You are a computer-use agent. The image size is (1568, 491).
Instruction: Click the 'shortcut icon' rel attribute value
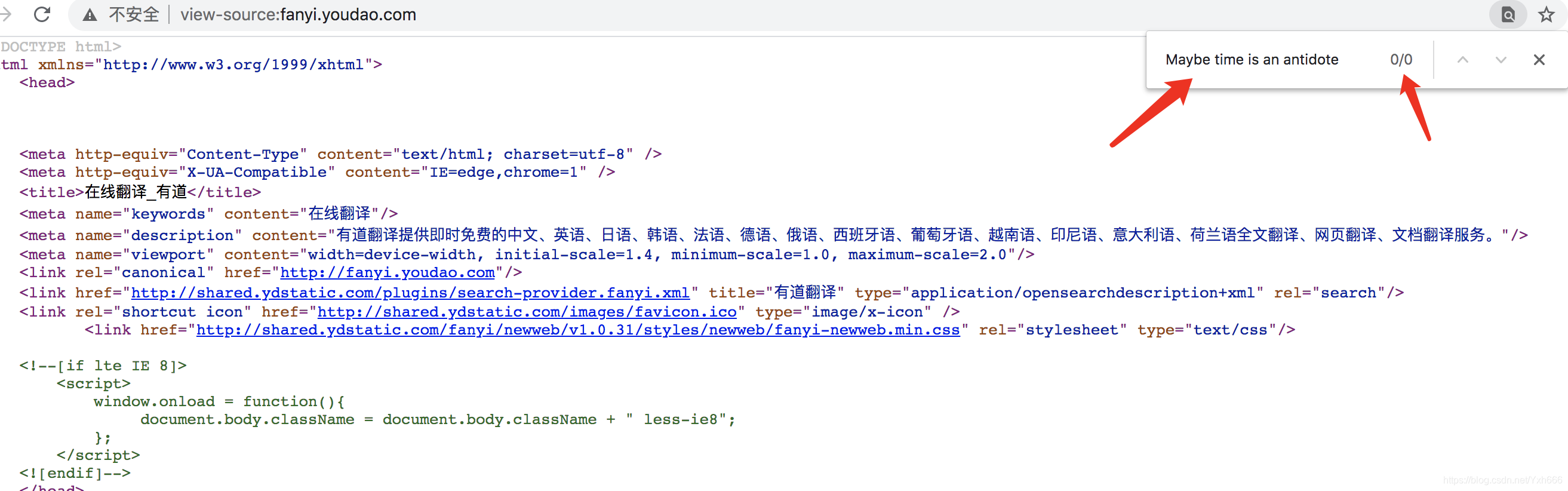coord(182,312)
